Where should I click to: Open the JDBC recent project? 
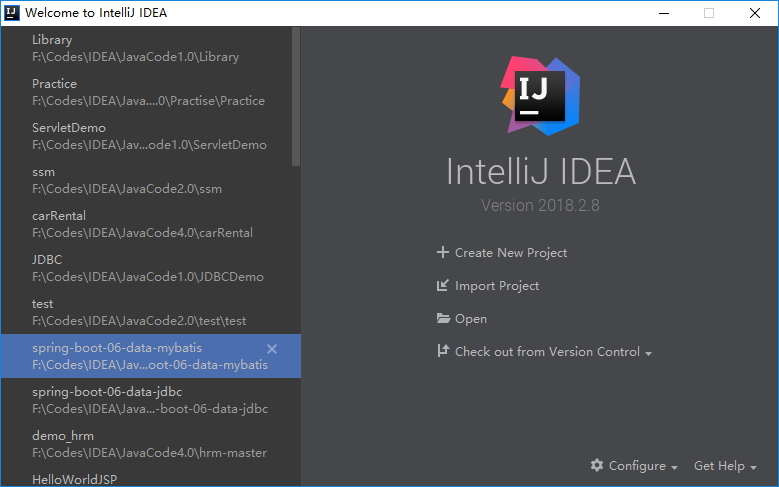(151, 268)
